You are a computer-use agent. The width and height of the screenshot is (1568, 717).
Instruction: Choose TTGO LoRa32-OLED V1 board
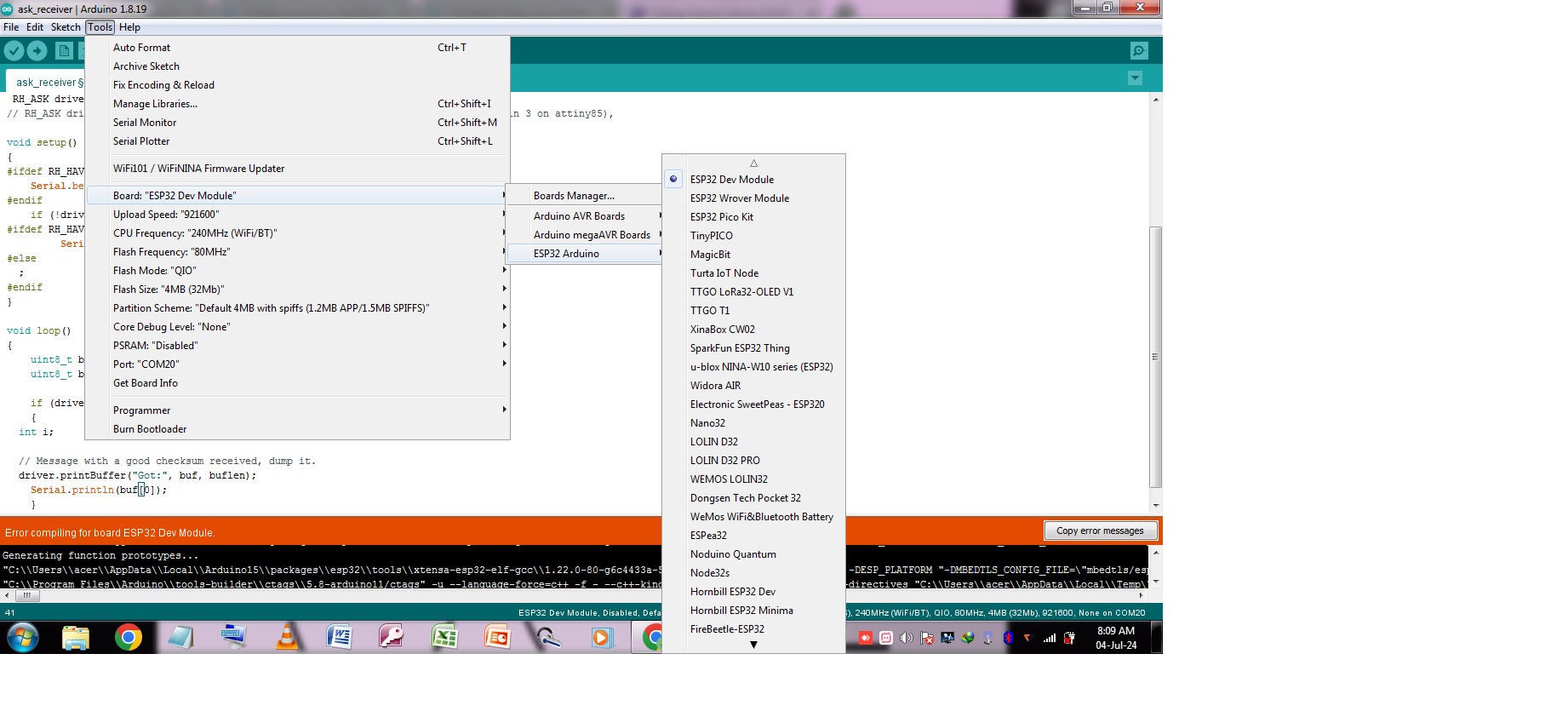(x=753, y=292)
